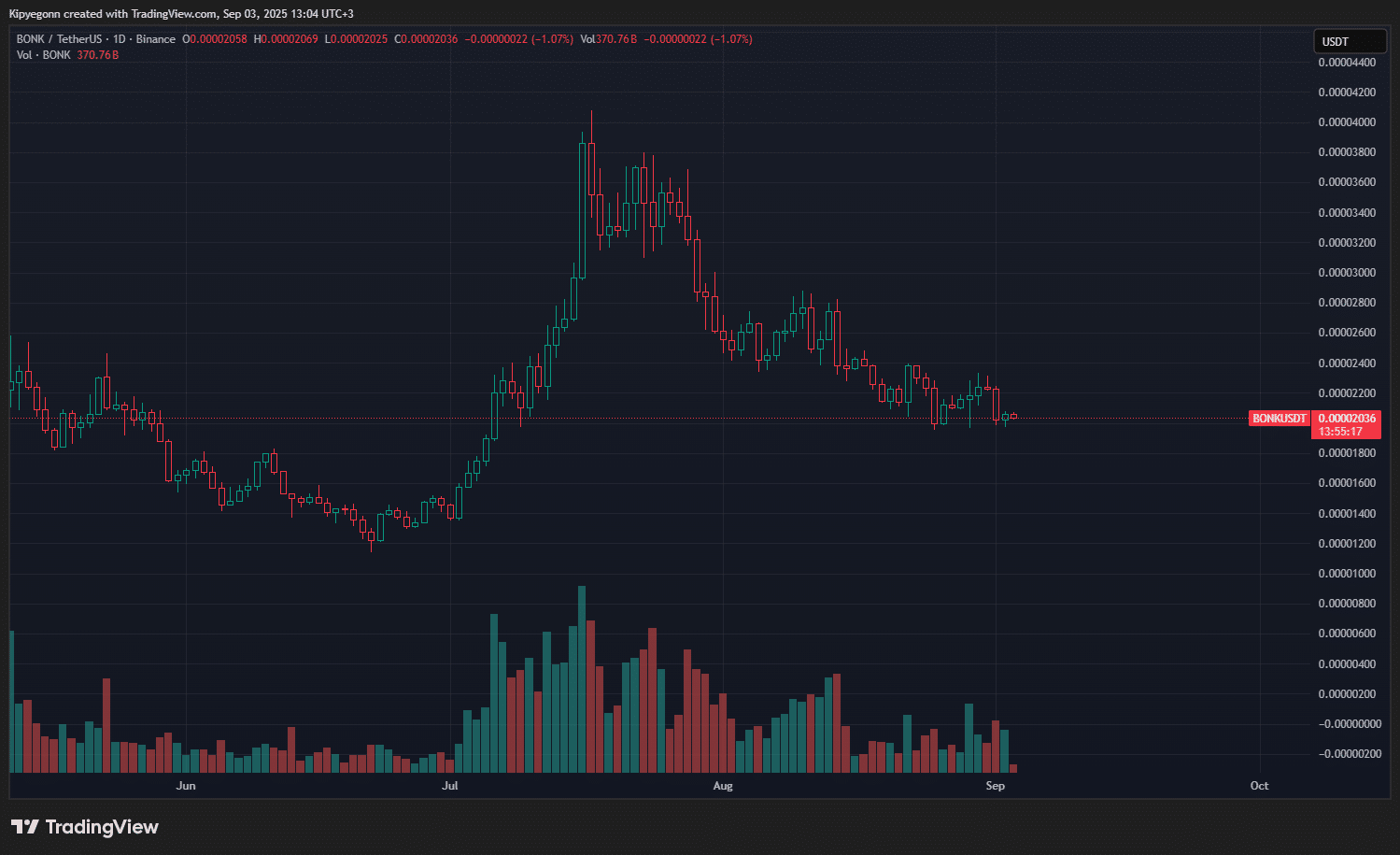This screenshot has width=1400, height=855.
Task: Click the tallest volume bar in mid-July
Action: [582, 678]
